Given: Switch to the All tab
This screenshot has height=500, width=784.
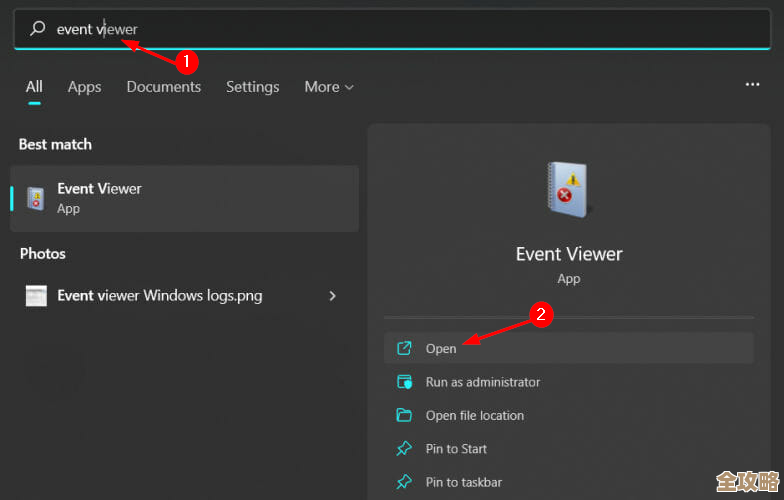Looking at the screenshot, I should 34,87.
